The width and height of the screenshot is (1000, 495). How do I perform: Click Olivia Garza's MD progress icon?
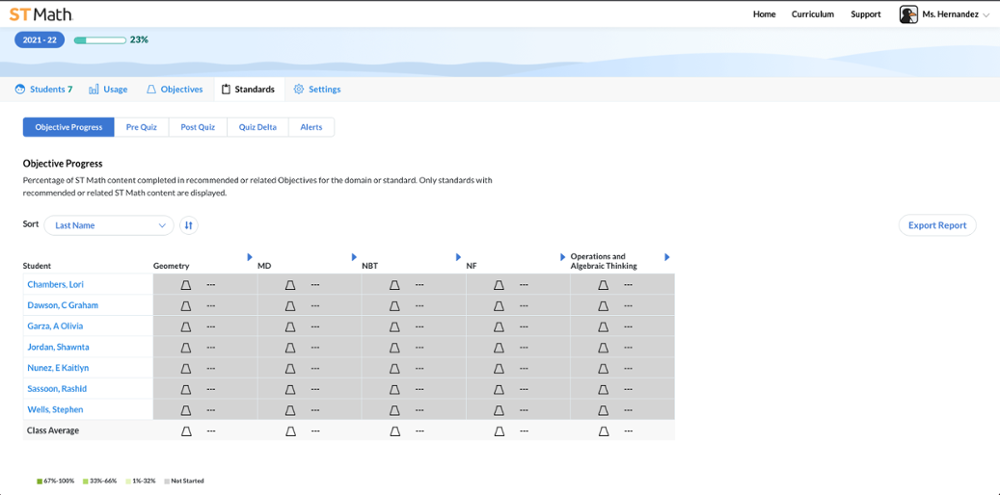(290, 327)
